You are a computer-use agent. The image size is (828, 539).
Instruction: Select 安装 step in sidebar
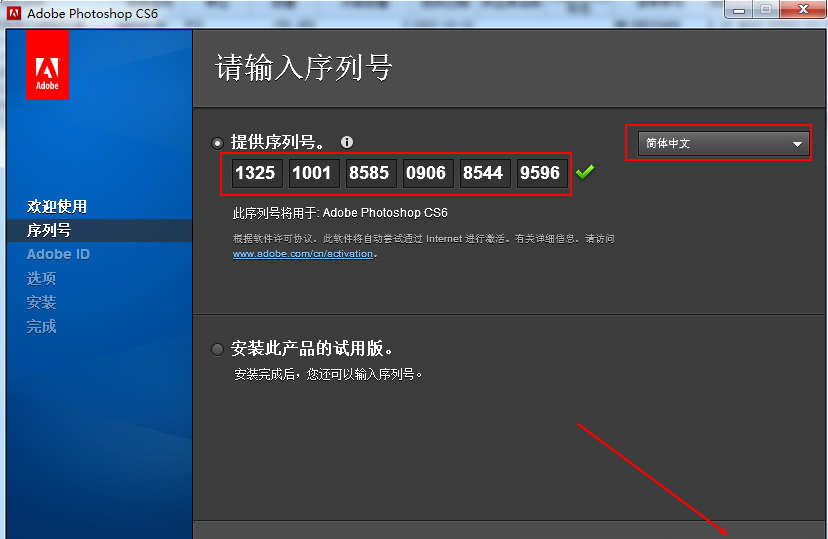(x=41, y=302)
